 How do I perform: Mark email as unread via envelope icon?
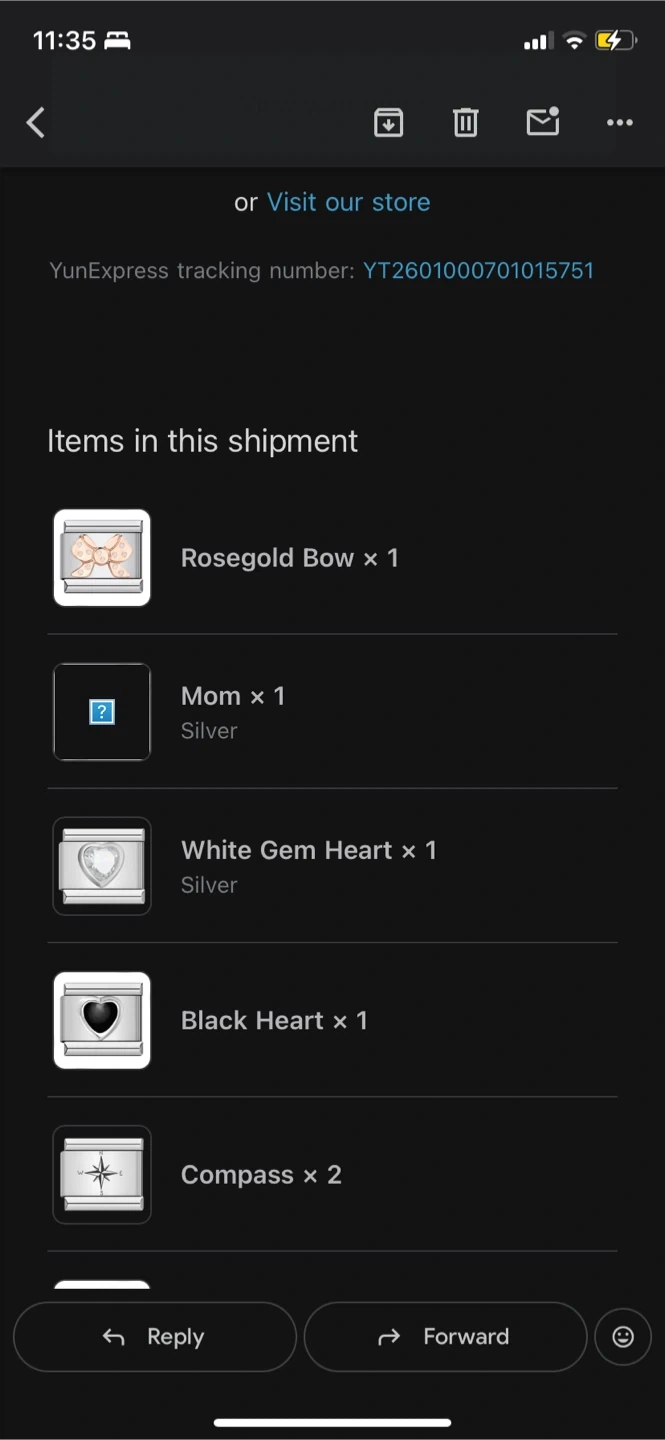[542, 122]
